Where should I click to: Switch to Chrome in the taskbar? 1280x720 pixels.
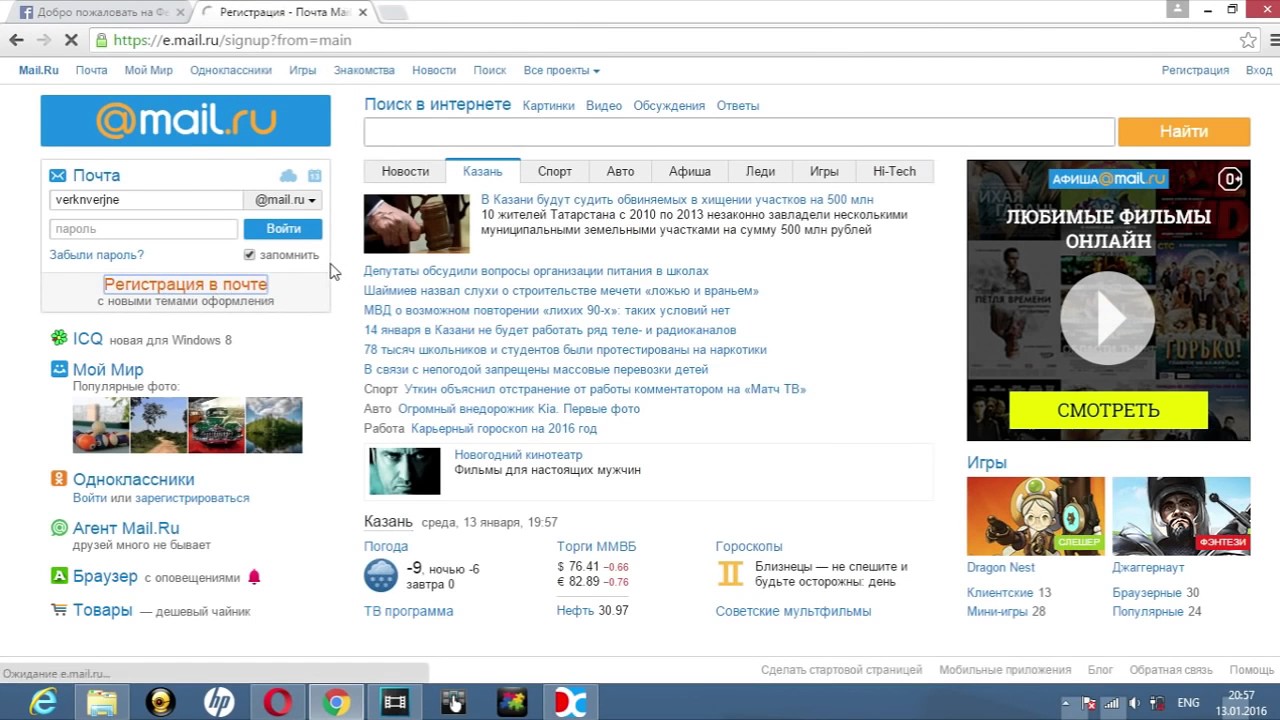click(x=336, y=703)
